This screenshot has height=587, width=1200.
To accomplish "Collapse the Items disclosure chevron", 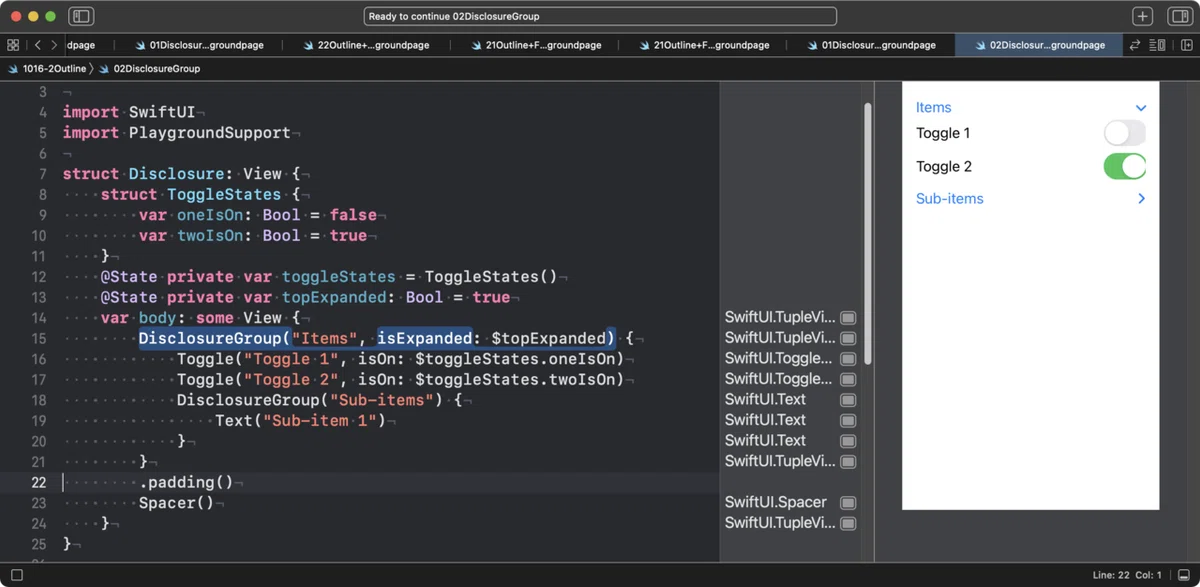I will pos(1141,108).
